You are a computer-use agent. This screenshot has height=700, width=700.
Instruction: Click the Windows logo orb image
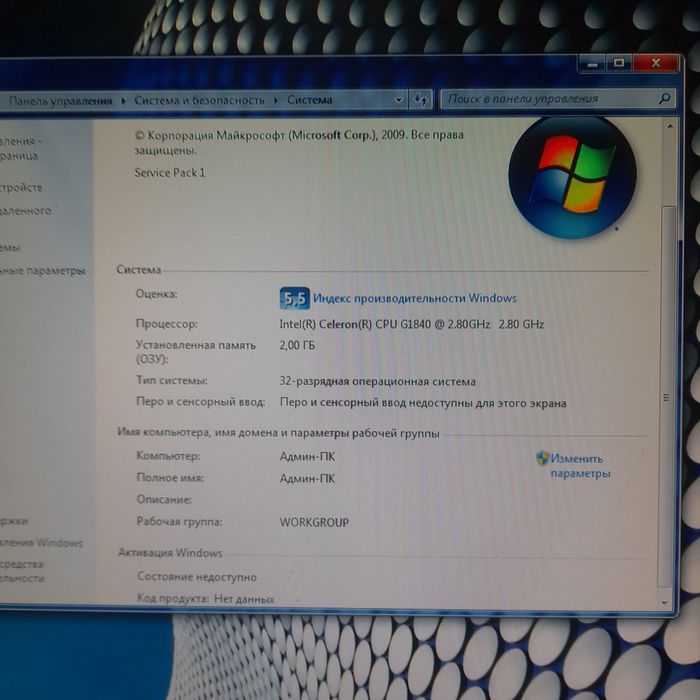point(573,177)
